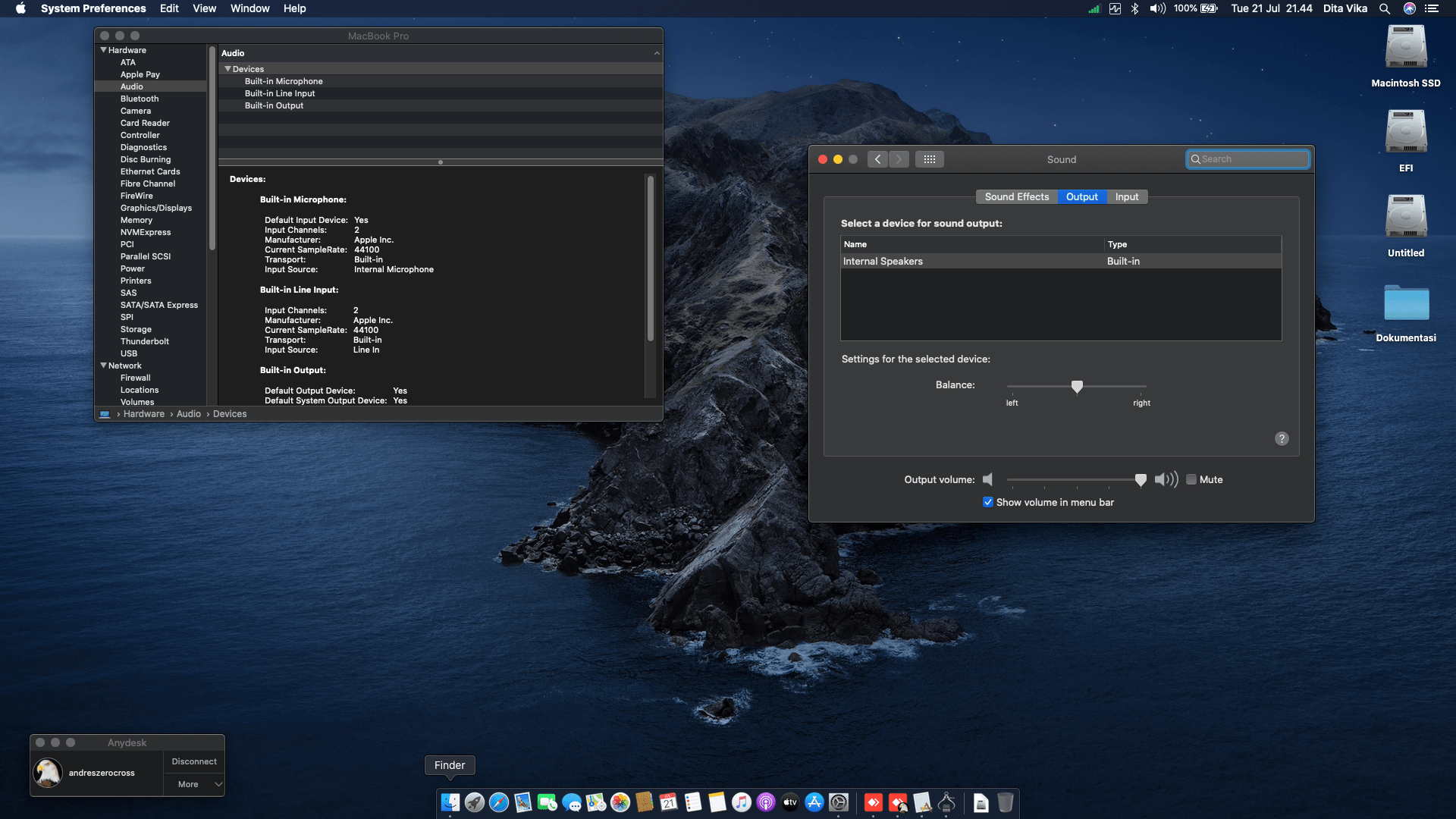Switch to the Sound Effects tab
This screenshot has width=1456, height=819.
click(1017, 196)
